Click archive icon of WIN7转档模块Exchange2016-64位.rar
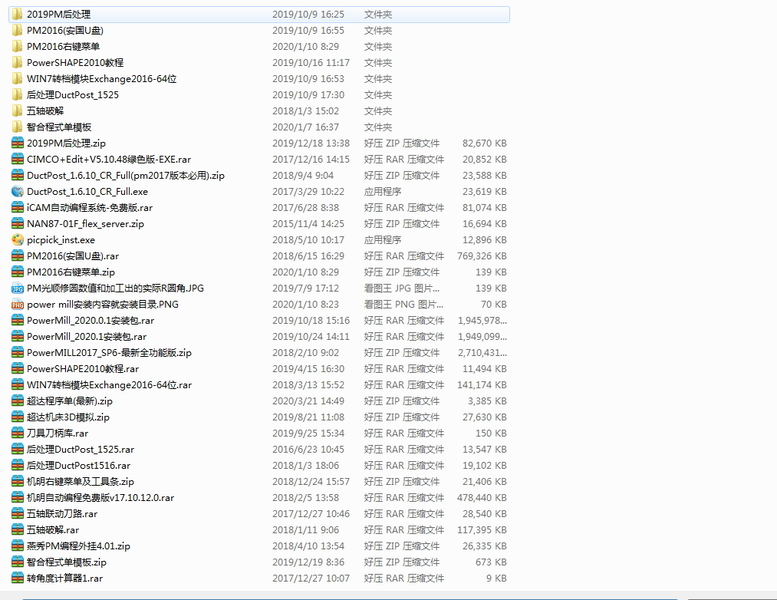The height and width of the screenshot is (600, 777). click(17, 384)
